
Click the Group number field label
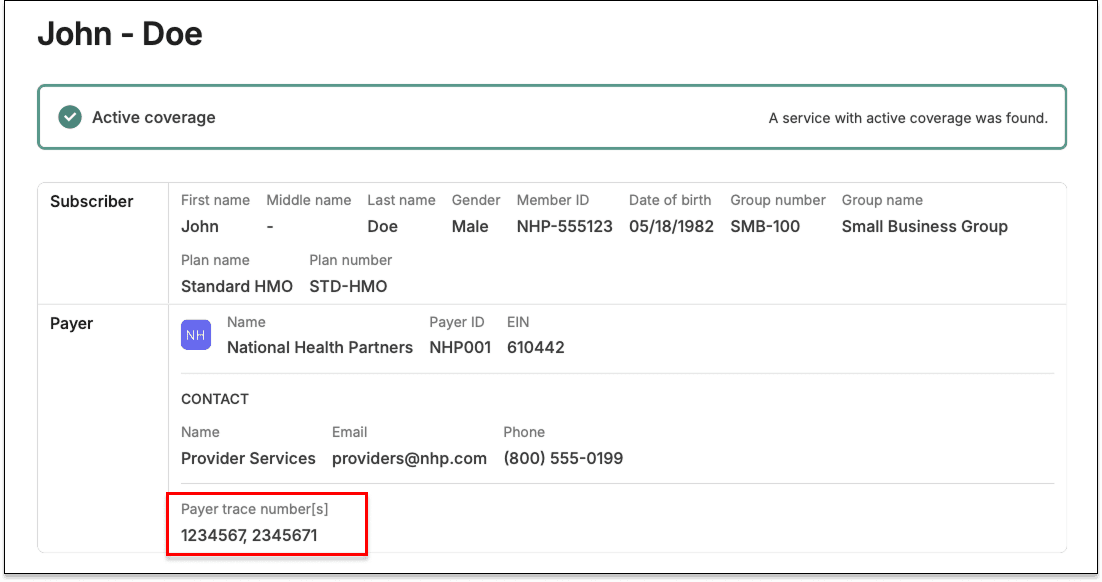coord(777,200)
